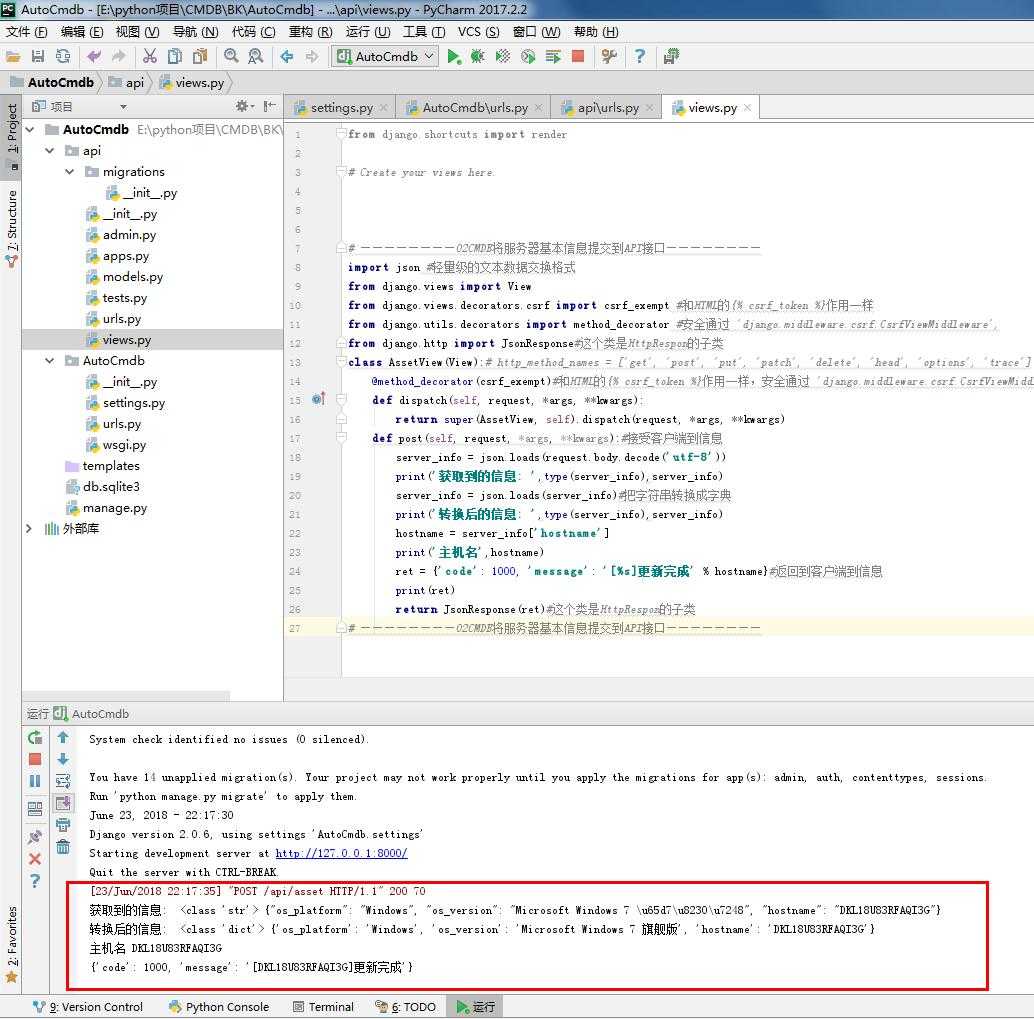Click the Paste icon in toolbar
This screenshot has width=1034, height=1019.
(x=200, y=57)
